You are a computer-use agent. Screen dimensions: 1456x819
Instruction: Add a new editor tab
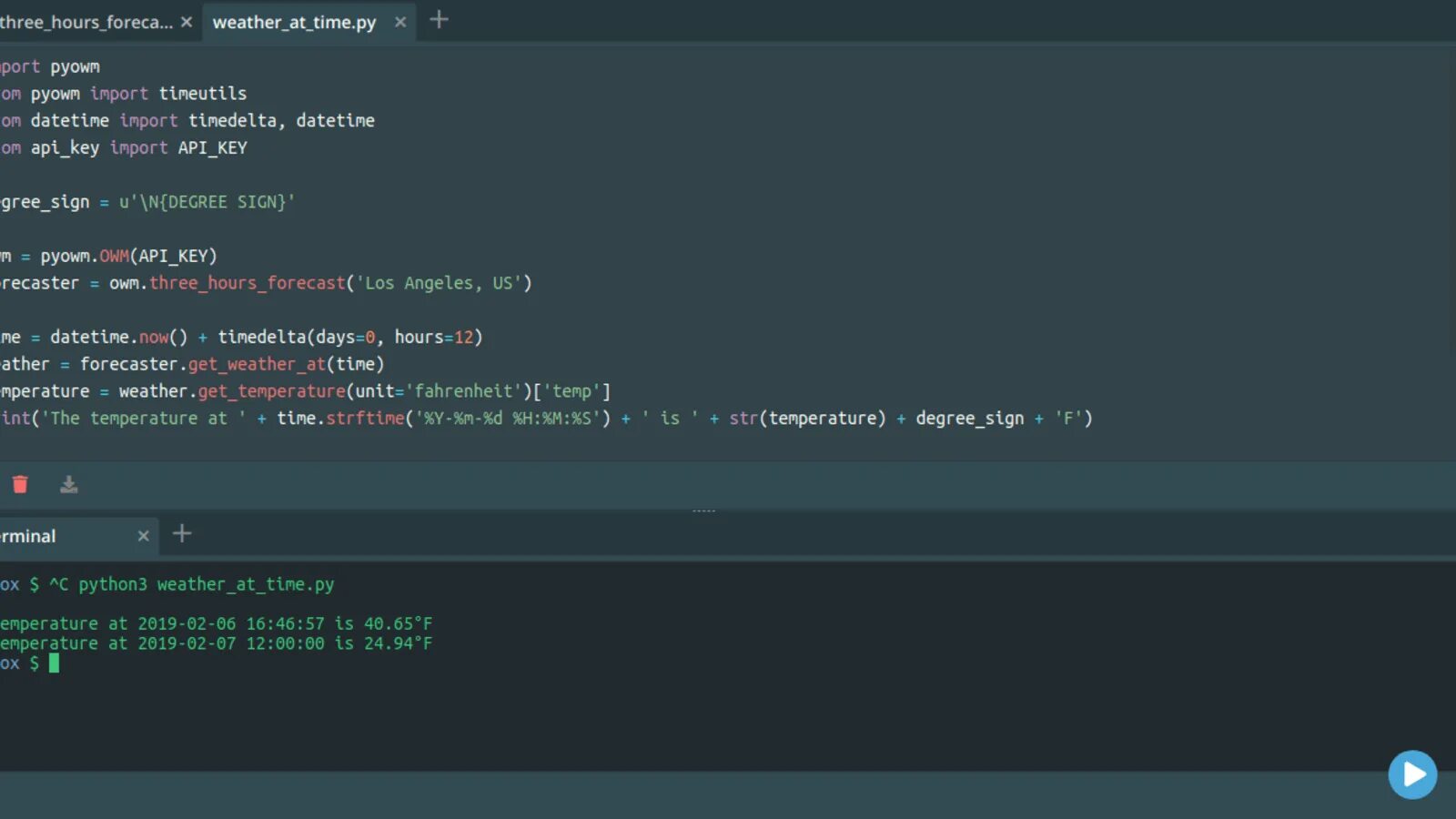point(439,20)
